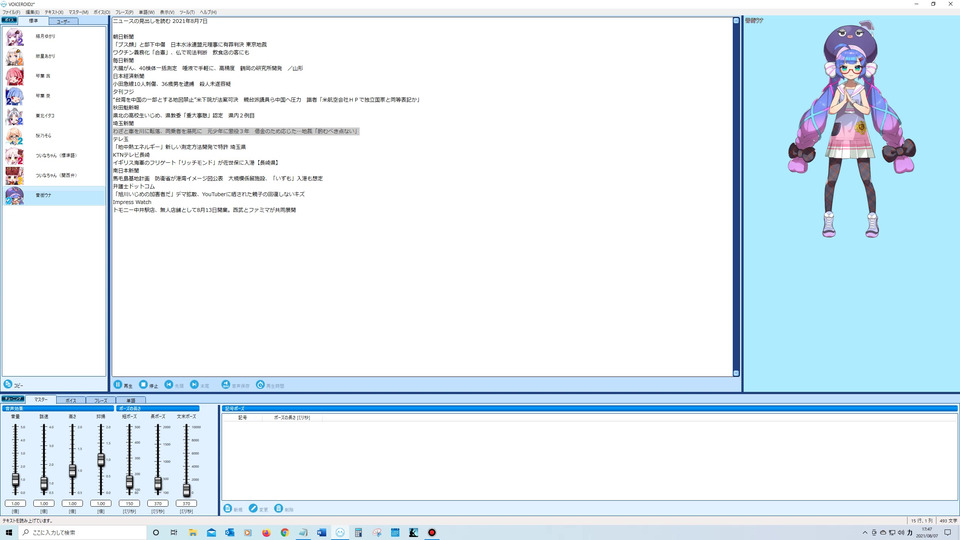Open the ヘルプ(H) menu
The width and height of the screenshot is (960, 540).
(x=208, y=12)
